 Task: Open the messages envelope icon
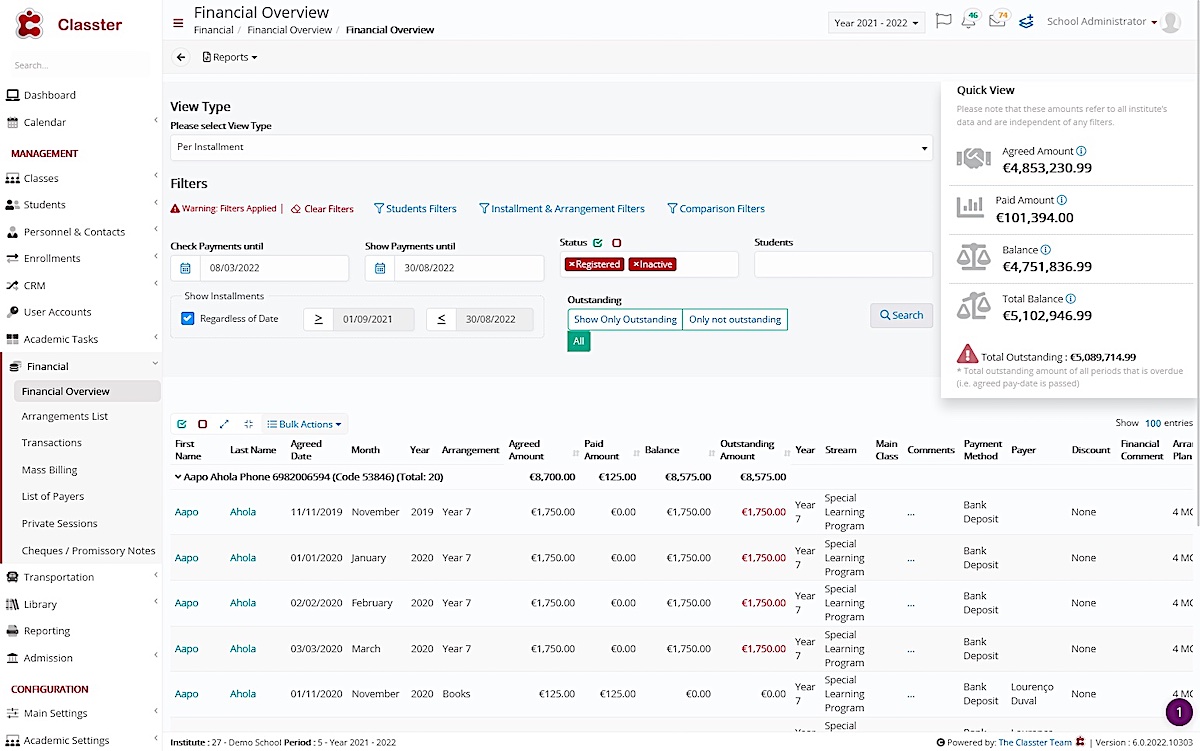997,21
